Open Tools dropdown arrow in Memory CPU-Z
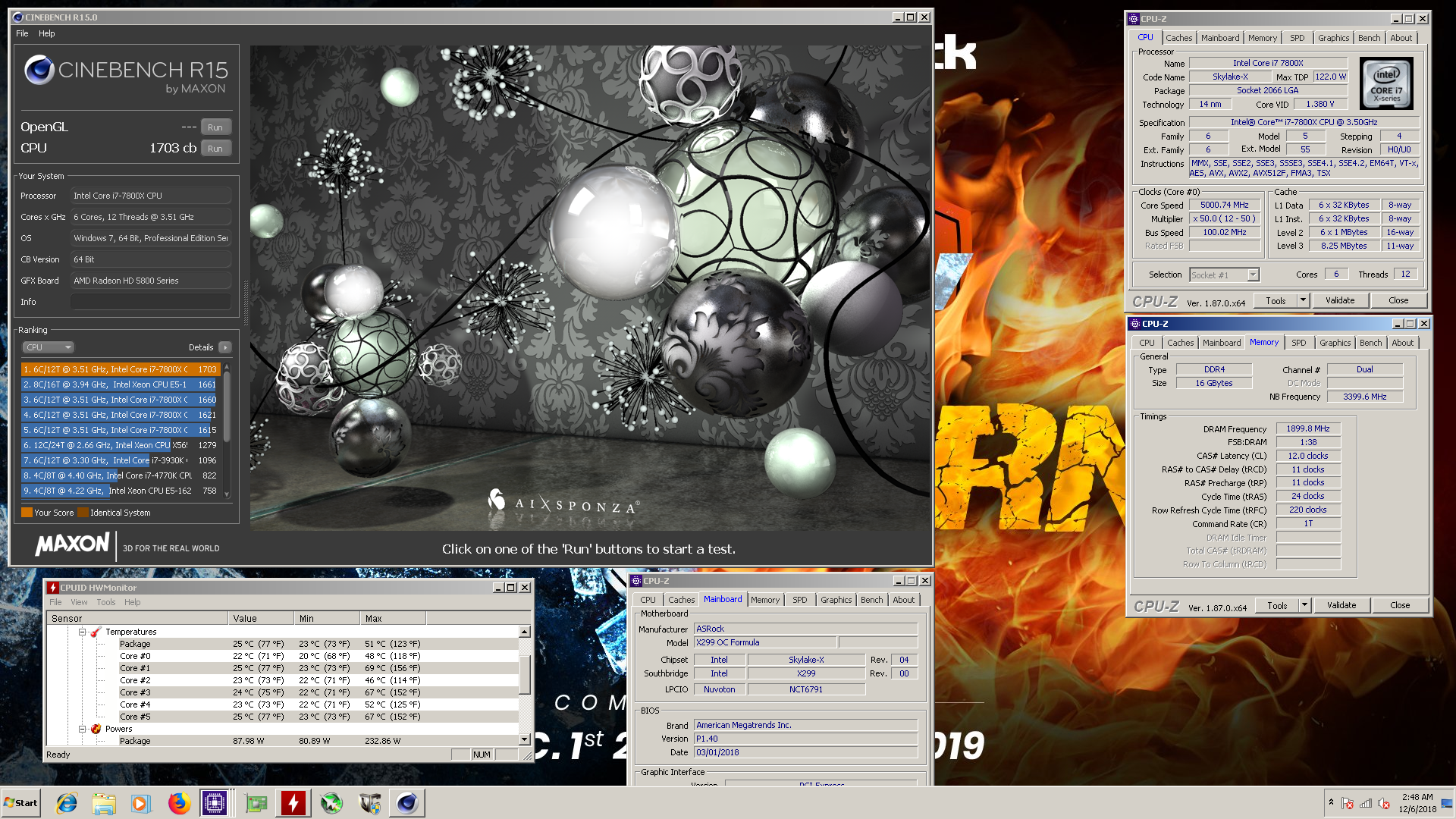This screenshot has height=819, width=1456. [1304, 605]
